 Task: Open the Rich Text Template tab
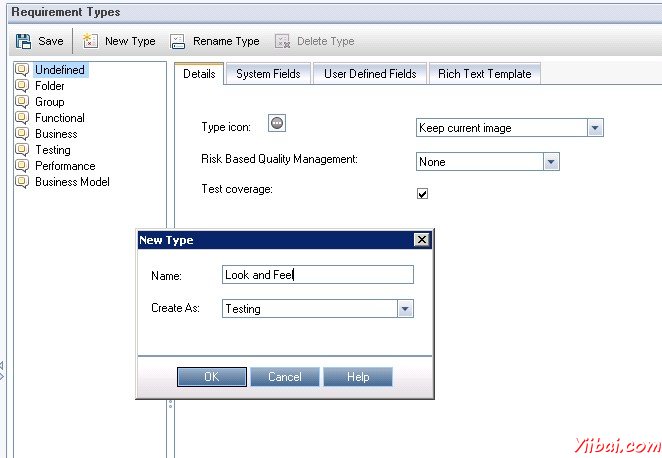coord(485,74)
